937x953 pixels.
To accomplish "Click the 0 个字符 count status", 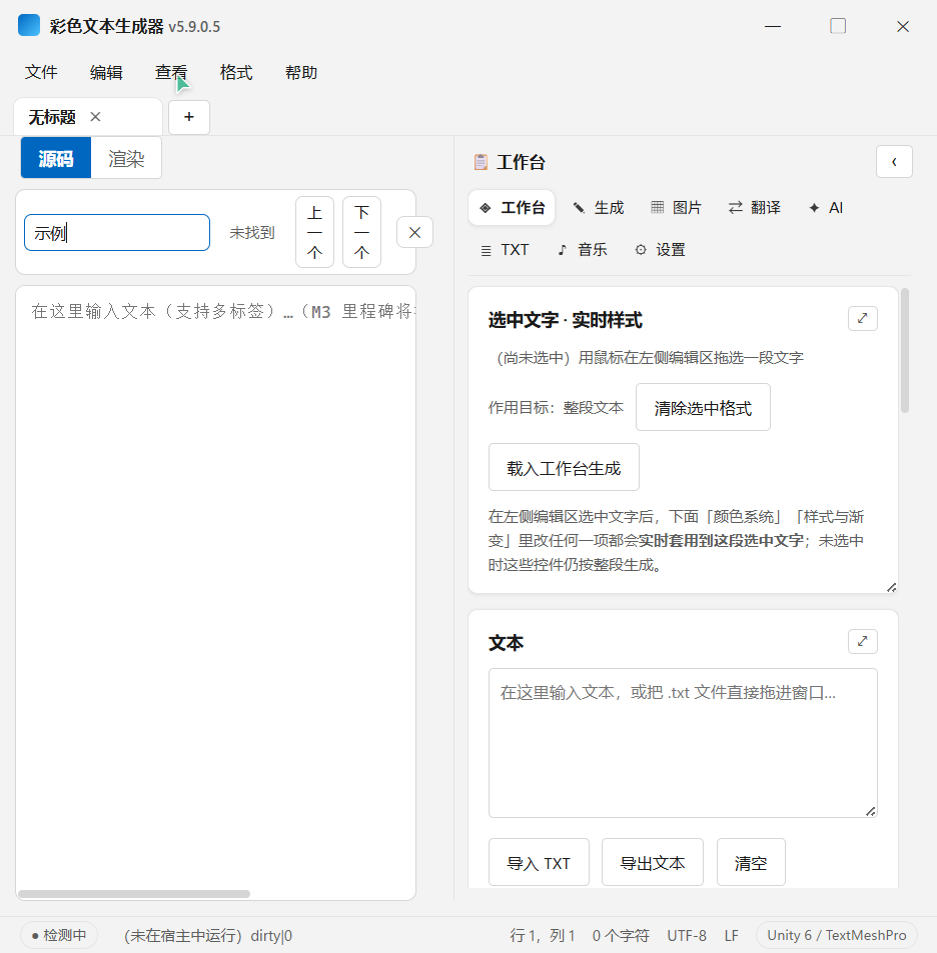I will [x=621, y=935].
